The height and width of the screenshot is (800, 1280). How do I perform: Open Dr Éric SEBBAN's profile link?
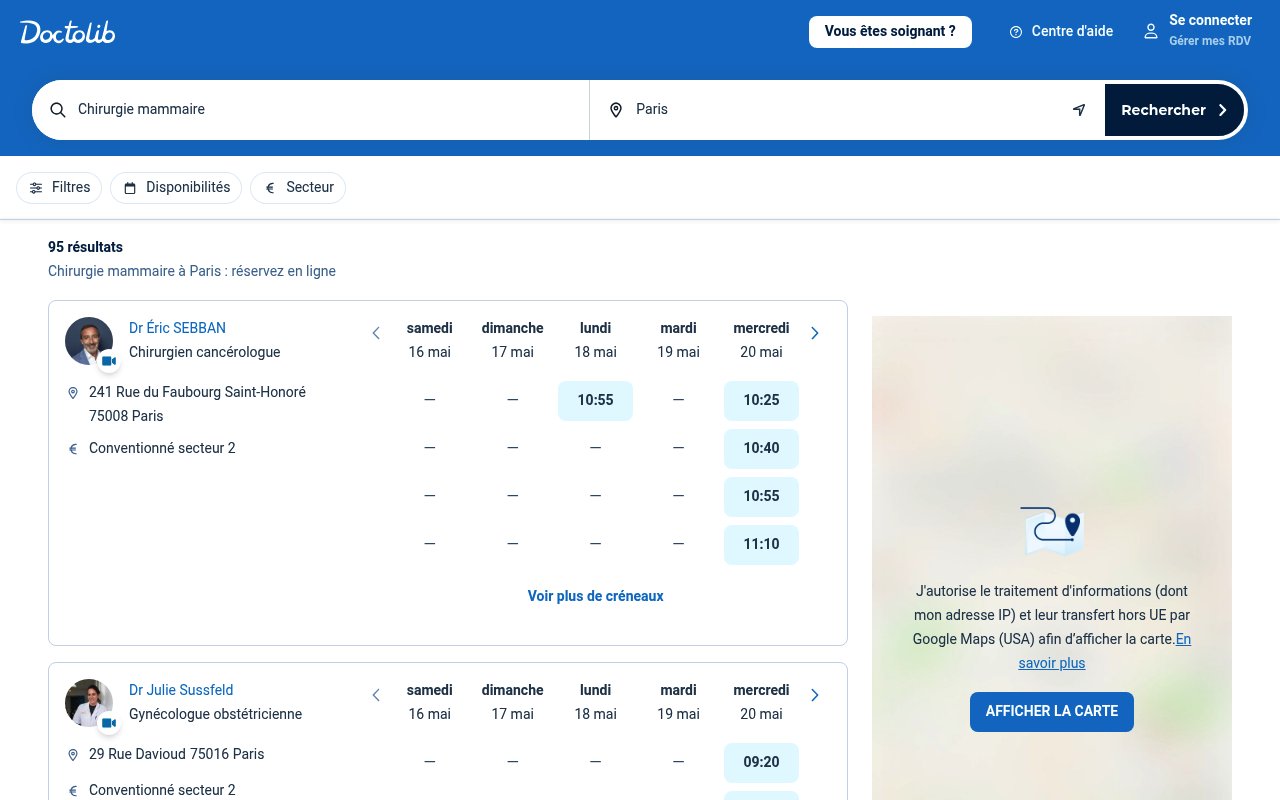pos(177,328)
